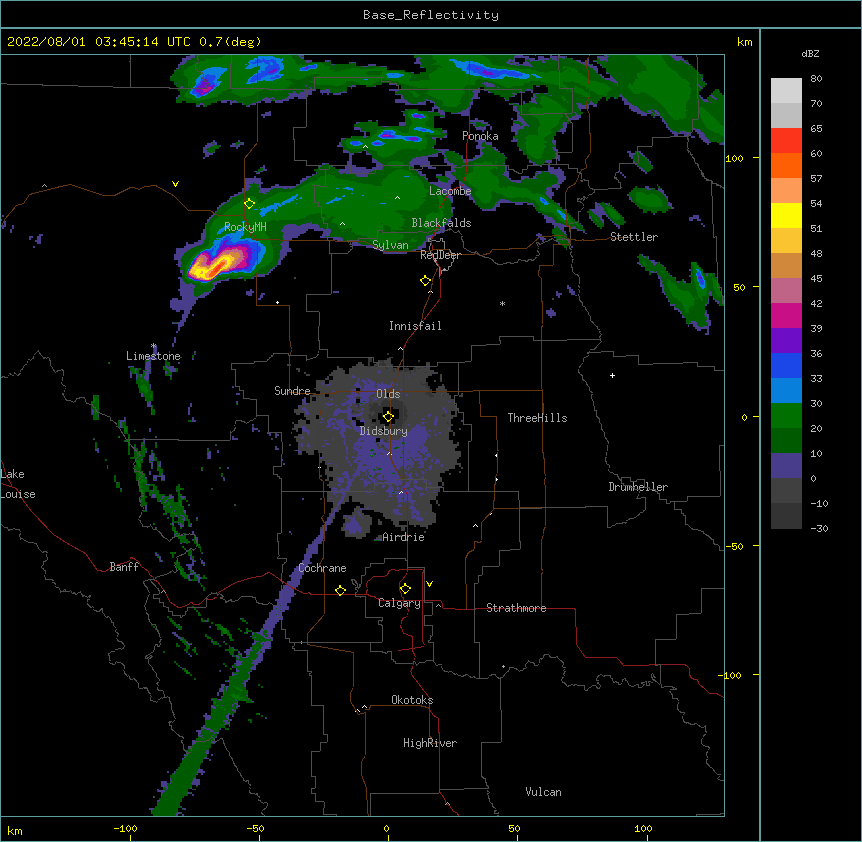Viewport: 862px width, 842px height.
Task: Click the 80 value on dBZ scale
Action: tap(816, 79)
